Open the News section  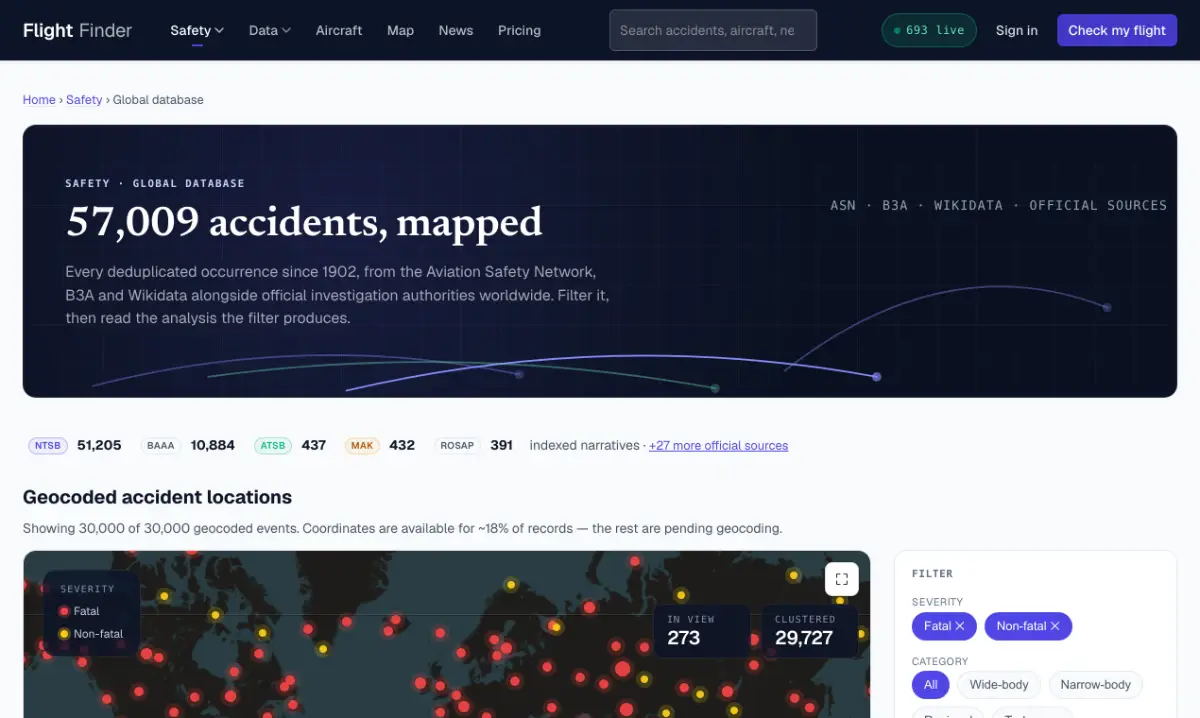(456, 30)
